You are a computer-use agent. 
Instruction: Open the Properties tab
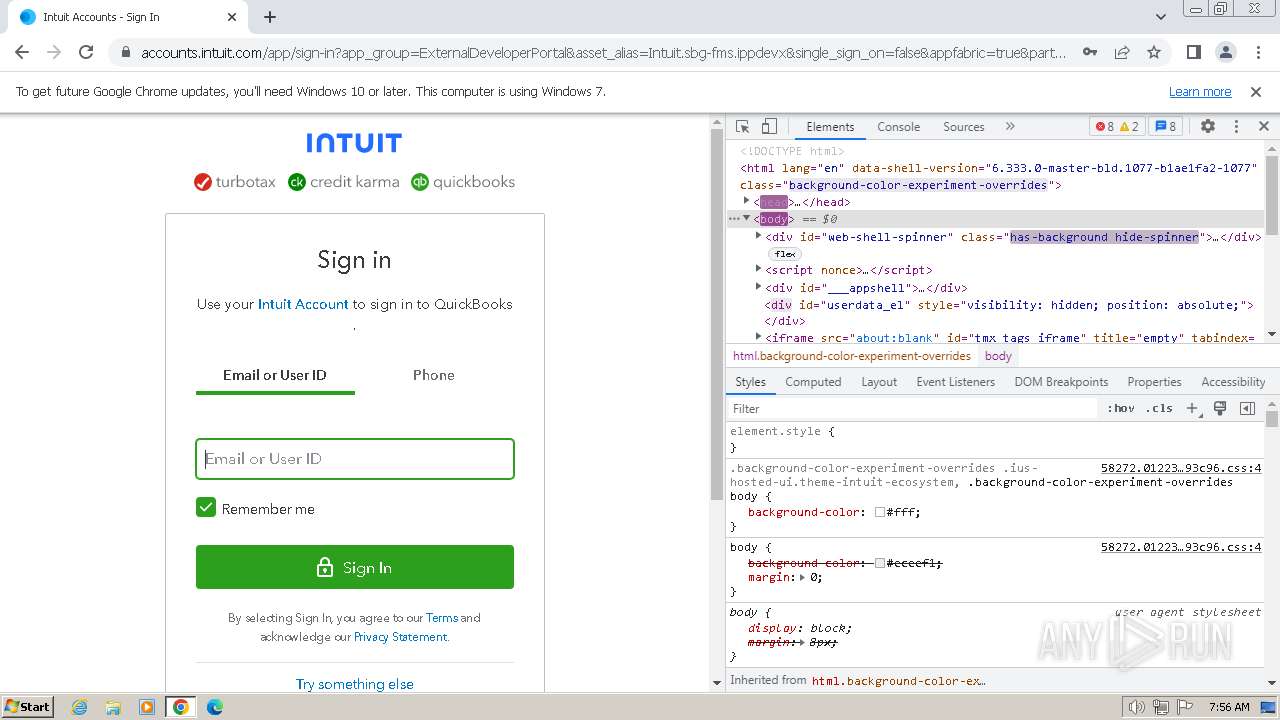click(1154, 382)
